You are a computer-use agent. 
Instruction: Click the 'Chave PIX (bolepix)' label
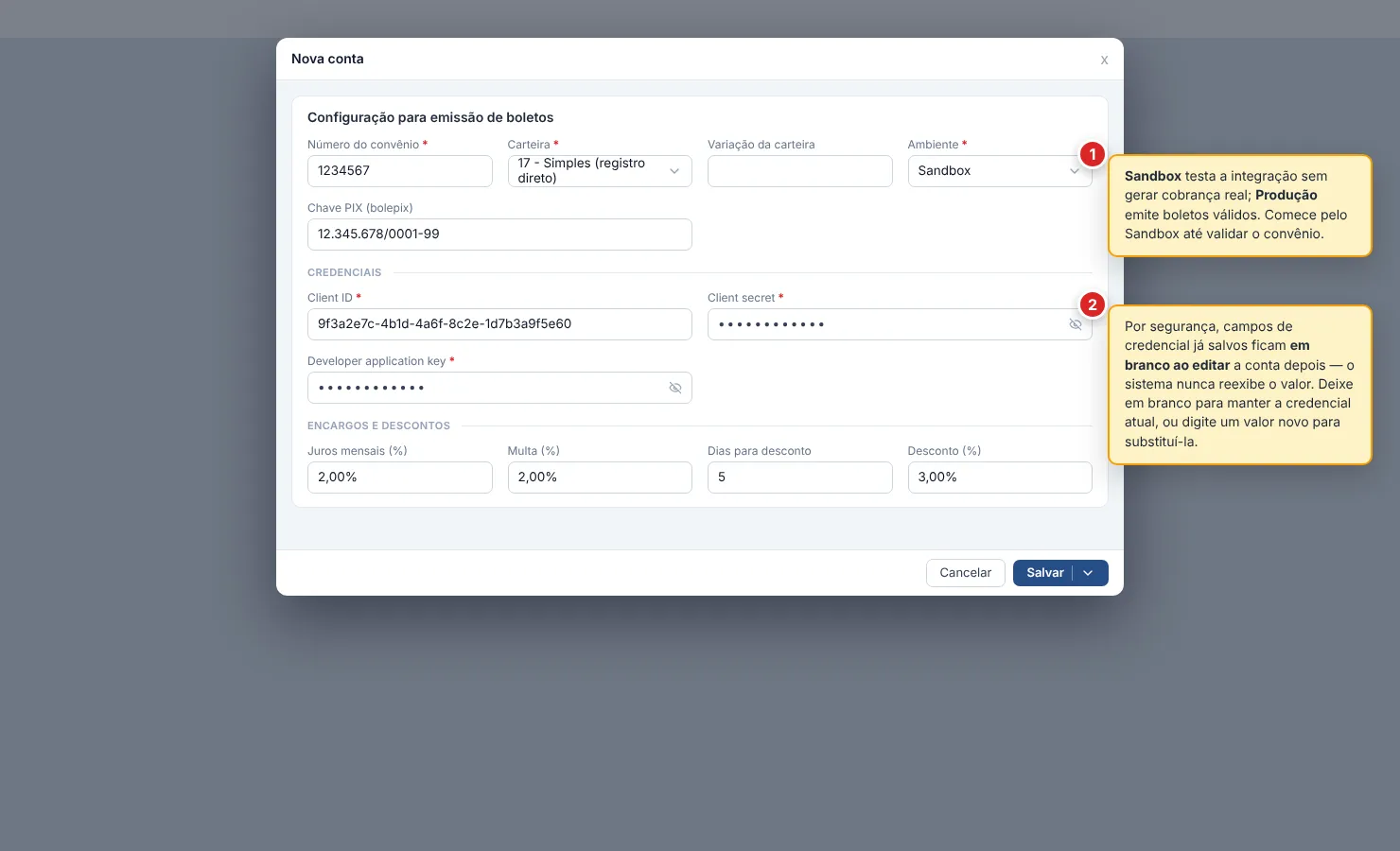pos(360,208)
